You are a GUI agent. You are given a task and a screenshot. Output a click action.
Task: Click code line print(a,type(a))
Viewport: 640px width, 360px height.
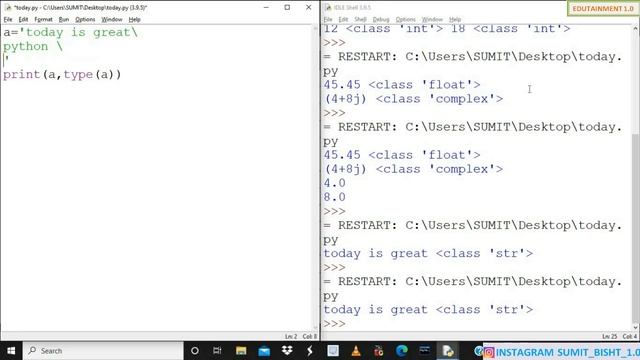(62, 74)
